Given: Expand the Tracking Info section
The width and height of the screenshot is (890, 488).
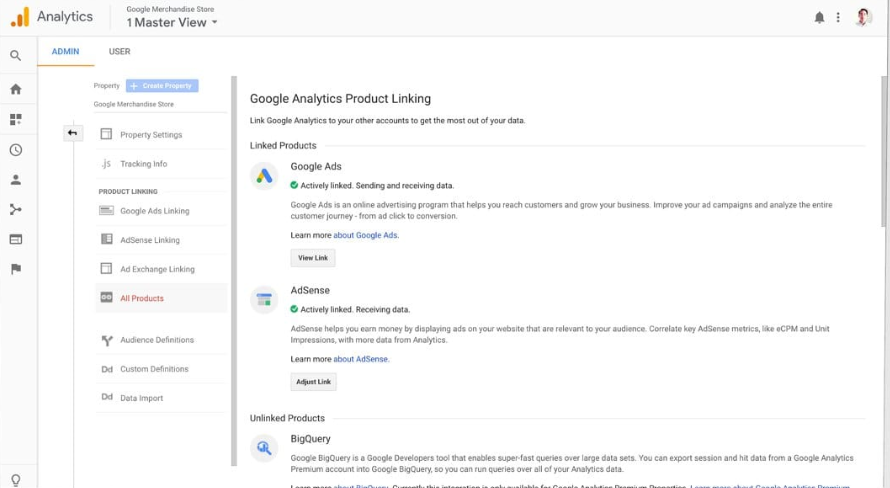Looking at the screenshot, I should tap(143, 164).
